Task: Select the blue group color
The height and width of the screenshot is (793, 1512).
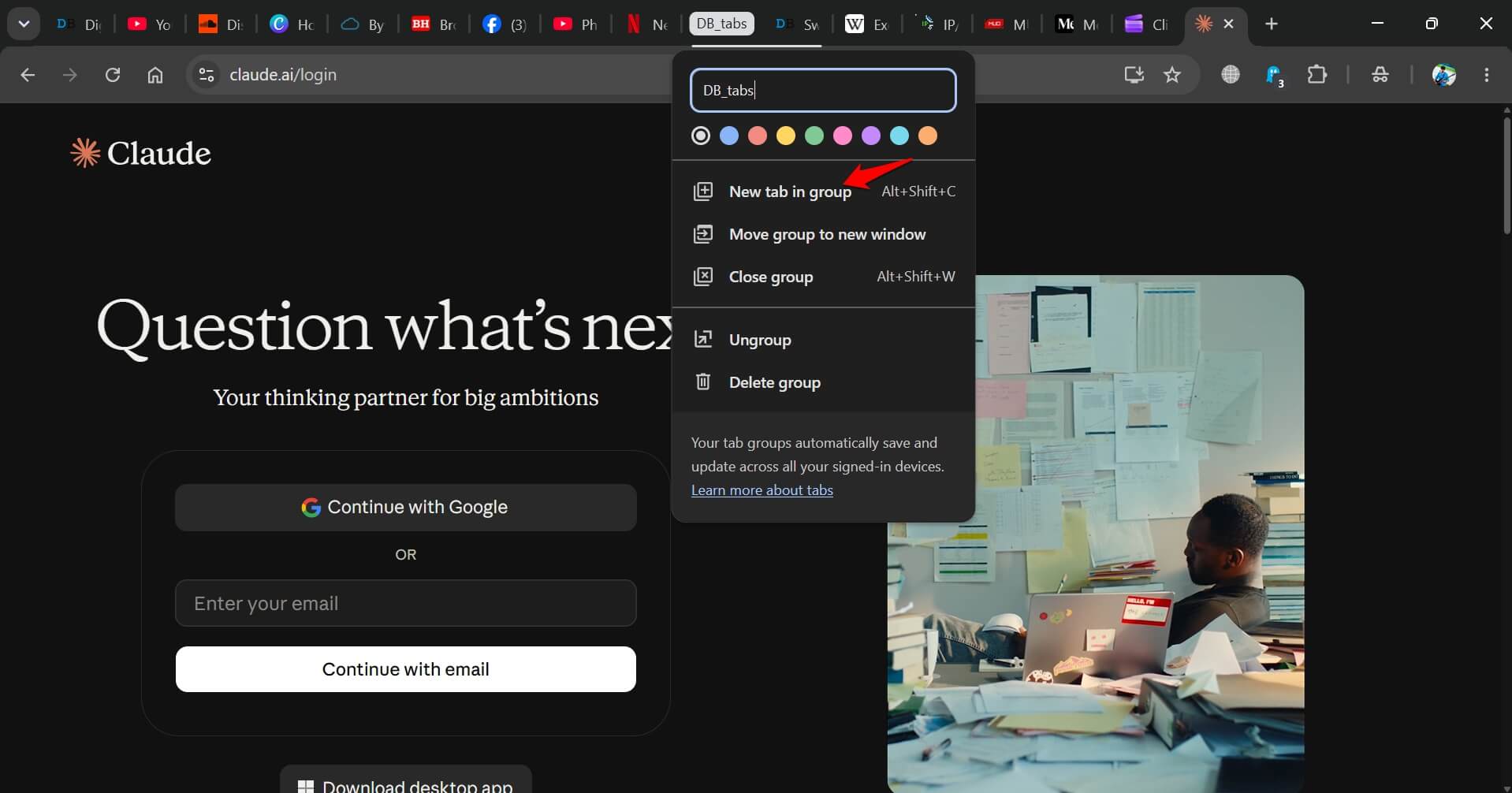Action: [729, 136]
